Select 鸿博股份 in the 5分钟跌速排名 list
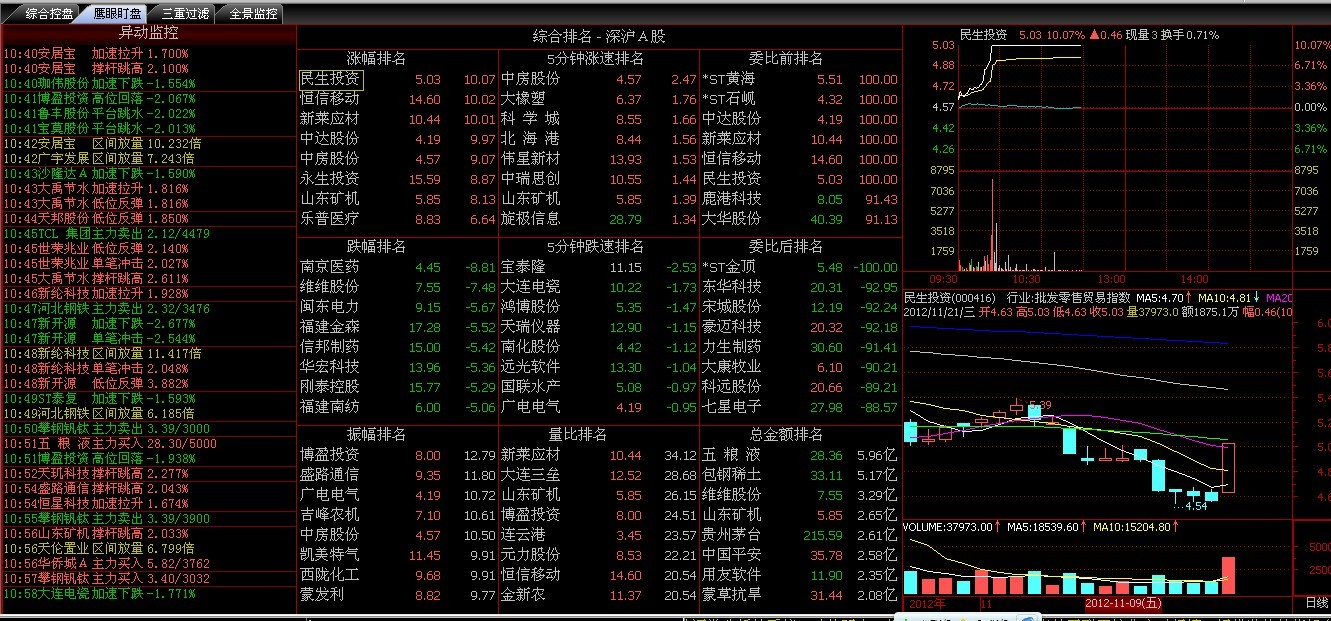Image resolution: width=1331 pixels, height=621 pixels. 530,307
